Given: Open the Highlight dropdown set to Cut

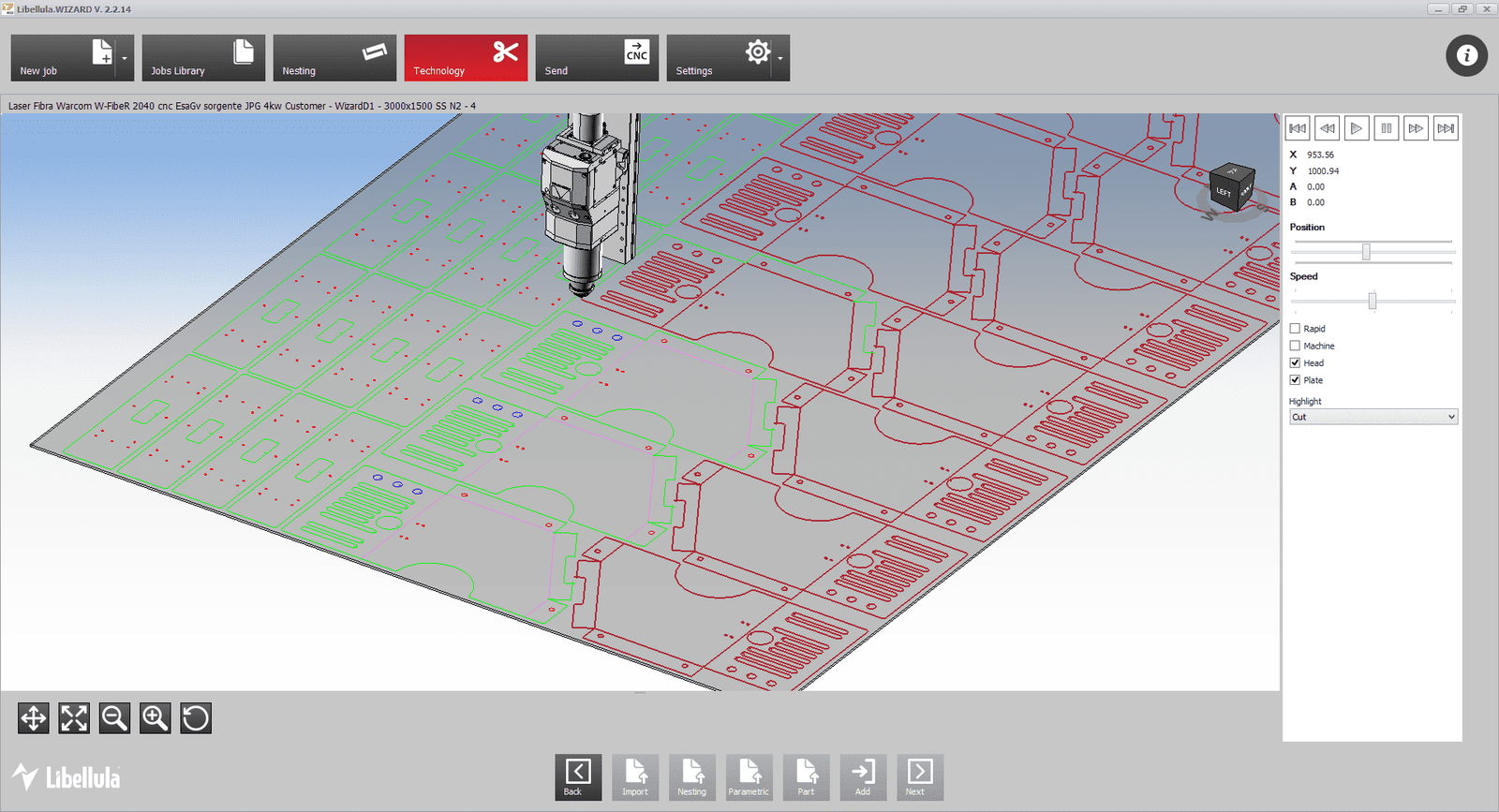Looking at the screenshot, I should pyautogui.click(x=1373, y=417).
